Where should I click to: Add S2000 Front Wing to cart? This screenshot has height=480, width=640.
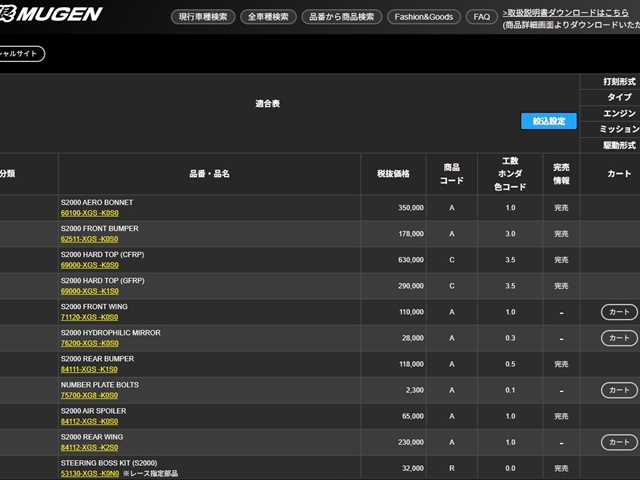coord(619,312)
